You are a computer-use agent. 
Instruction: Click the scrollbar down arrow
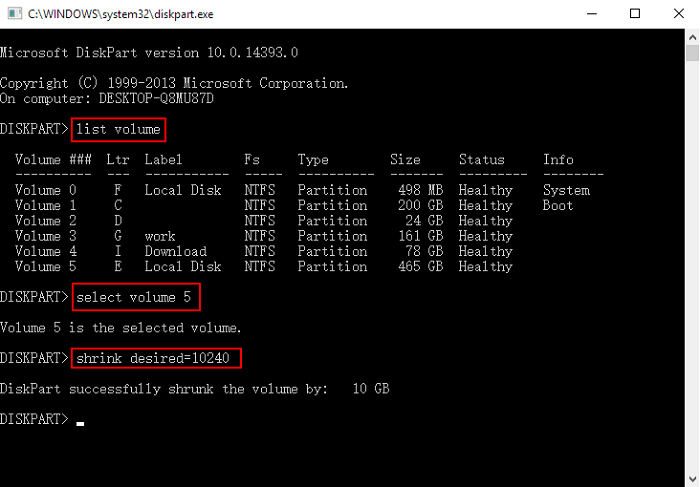tap(691, 478)
